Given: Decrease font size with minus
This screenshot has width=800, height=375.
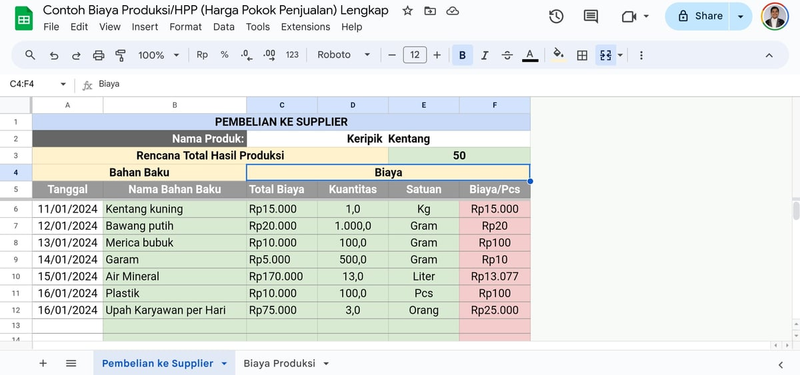Looking at the screenshot, I should pyautogui.click(x=392, y=55).
